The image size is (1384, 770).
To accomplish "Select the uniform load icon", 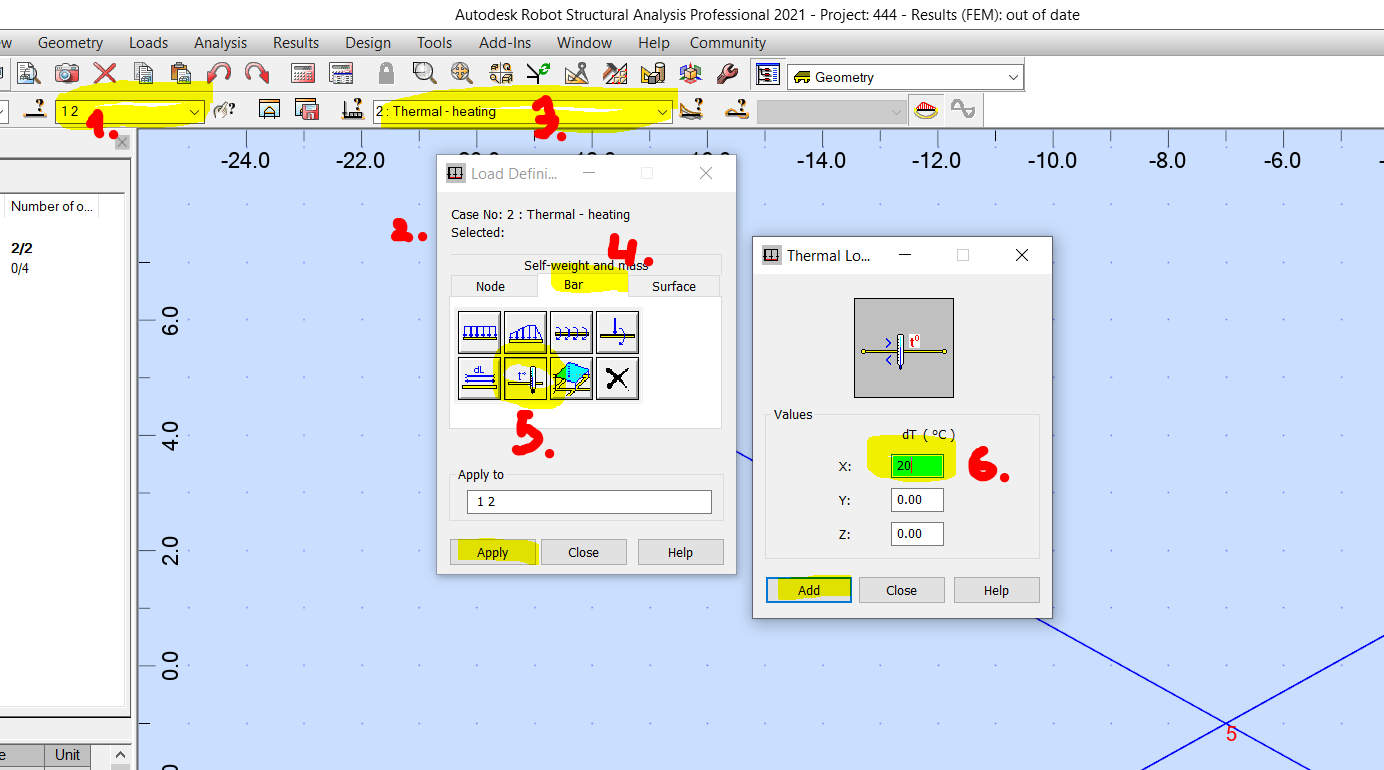I will 479,332.
